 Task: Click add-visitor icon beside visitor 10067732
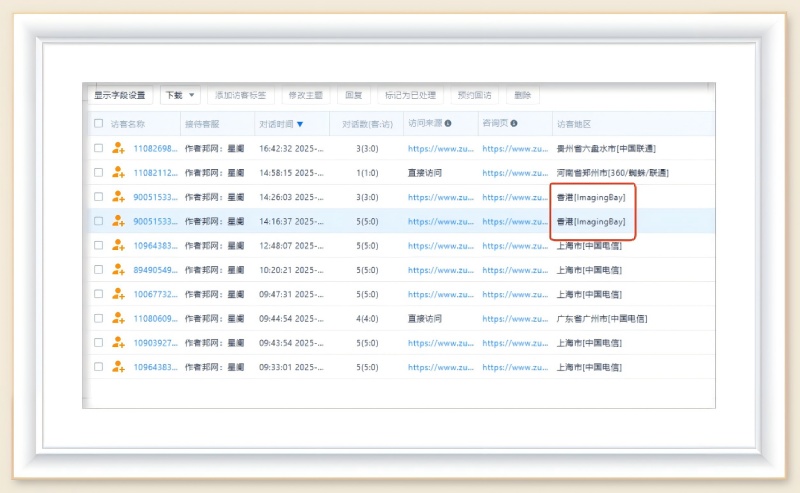(118, 294)
